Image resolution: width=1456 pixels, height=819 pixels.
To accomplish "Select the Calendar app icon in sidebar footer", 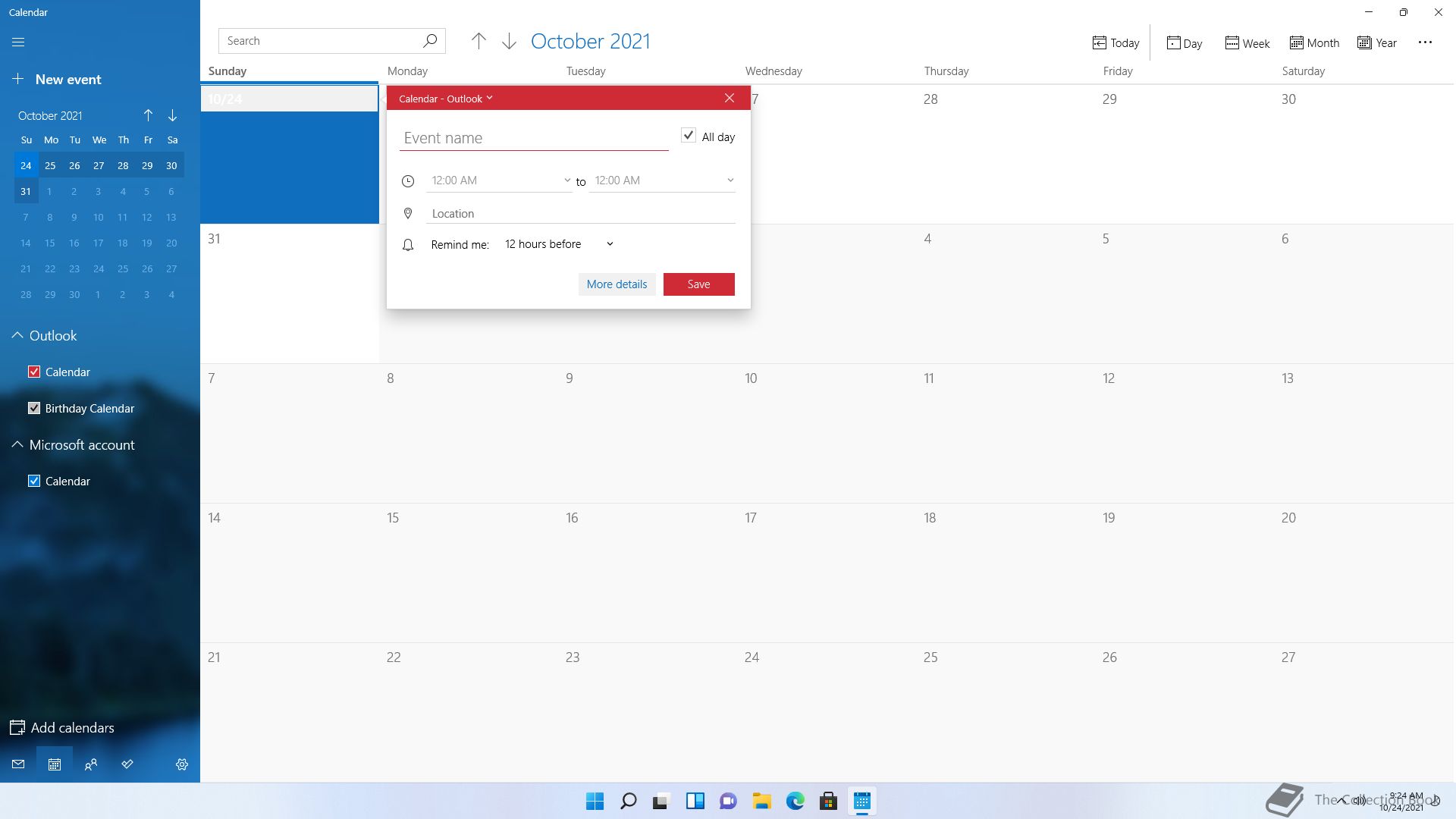I will (x=55, y=764).
